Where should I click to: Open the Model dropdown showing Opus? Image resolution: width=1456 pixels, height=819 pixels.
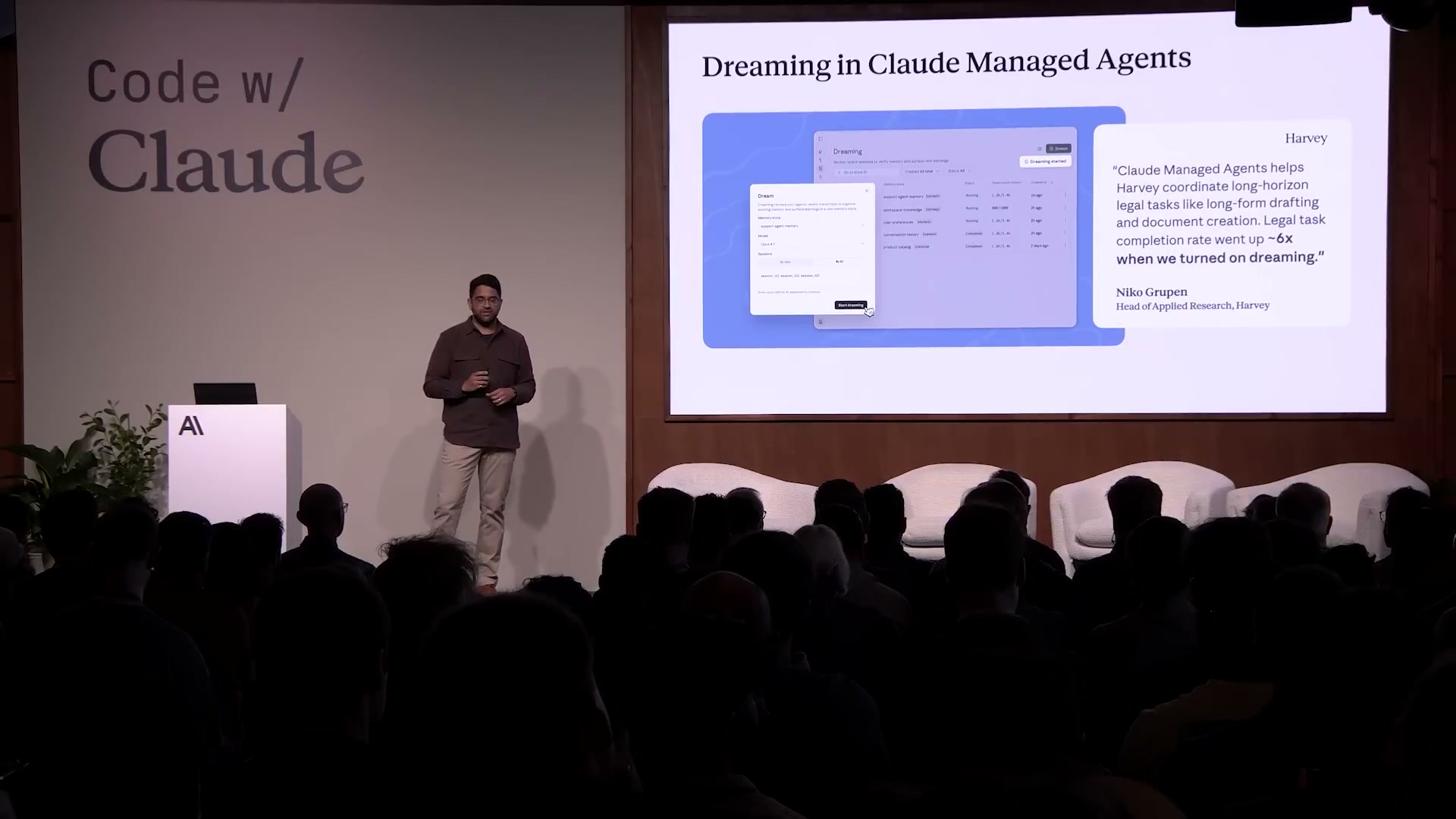811,244
